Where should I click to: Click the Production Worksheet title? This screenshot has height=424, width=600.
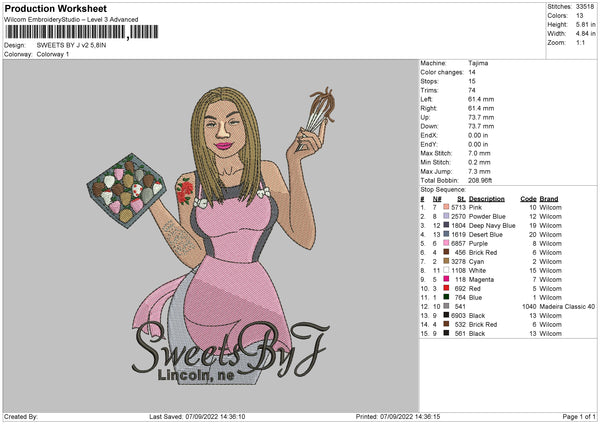point(55,8)
